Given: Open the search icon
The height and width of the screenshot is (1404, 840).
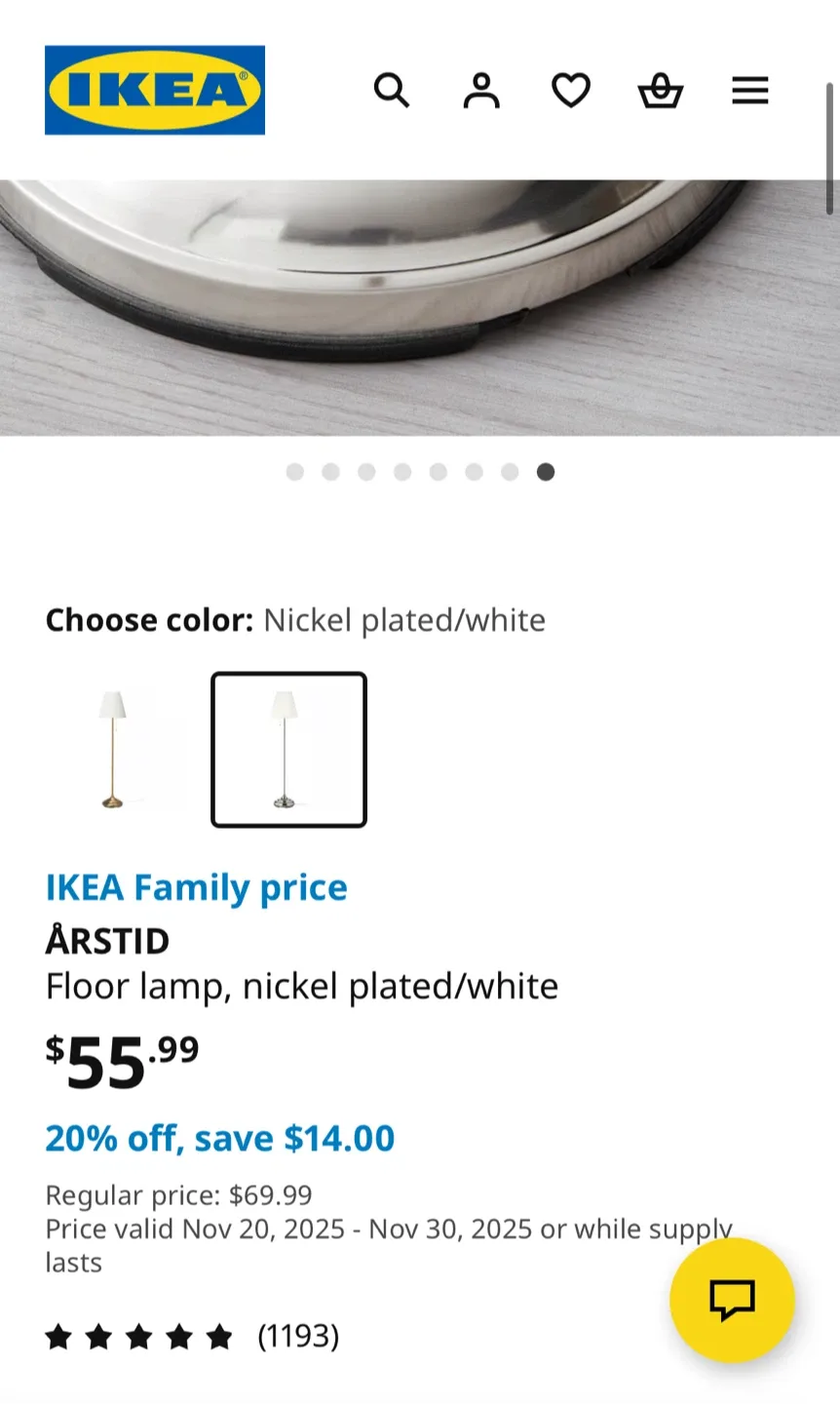Looking at the screenshot, I should point(392,90).
